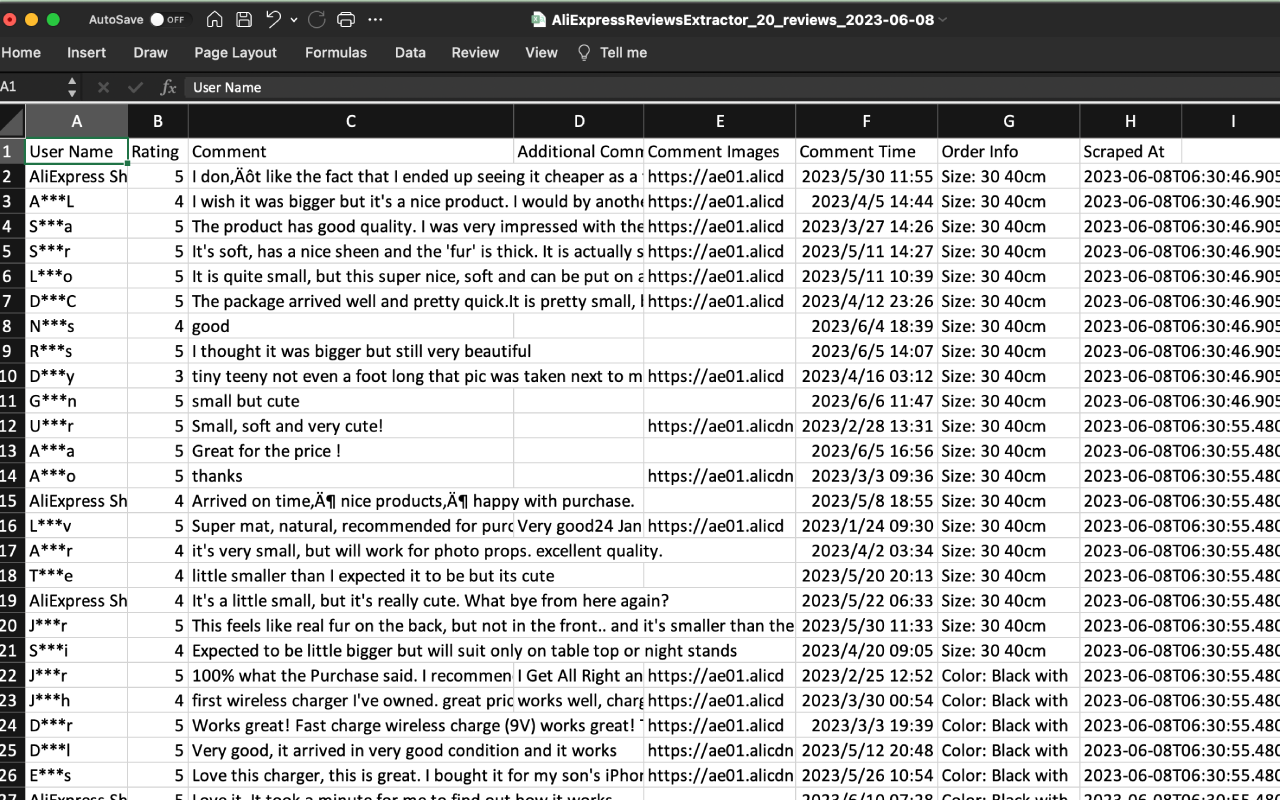Click the Print icon
Screen dimensions: 1280x800
click(346, 19)
